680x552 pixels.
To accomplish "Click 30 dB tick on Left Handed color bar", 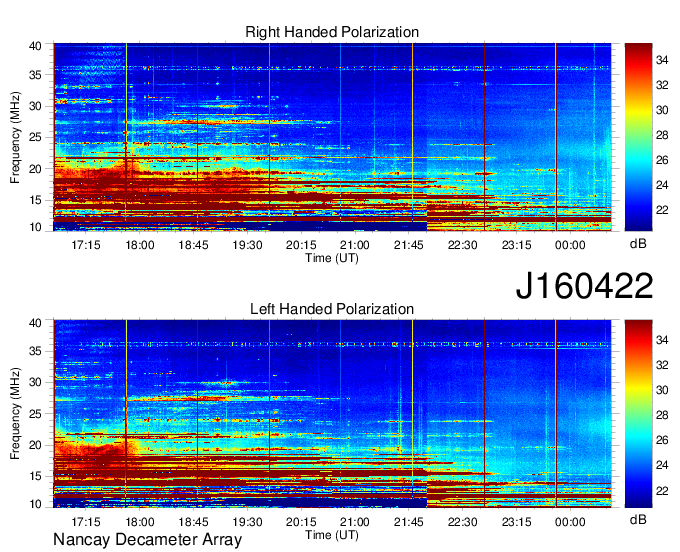I will pos(662,390).
